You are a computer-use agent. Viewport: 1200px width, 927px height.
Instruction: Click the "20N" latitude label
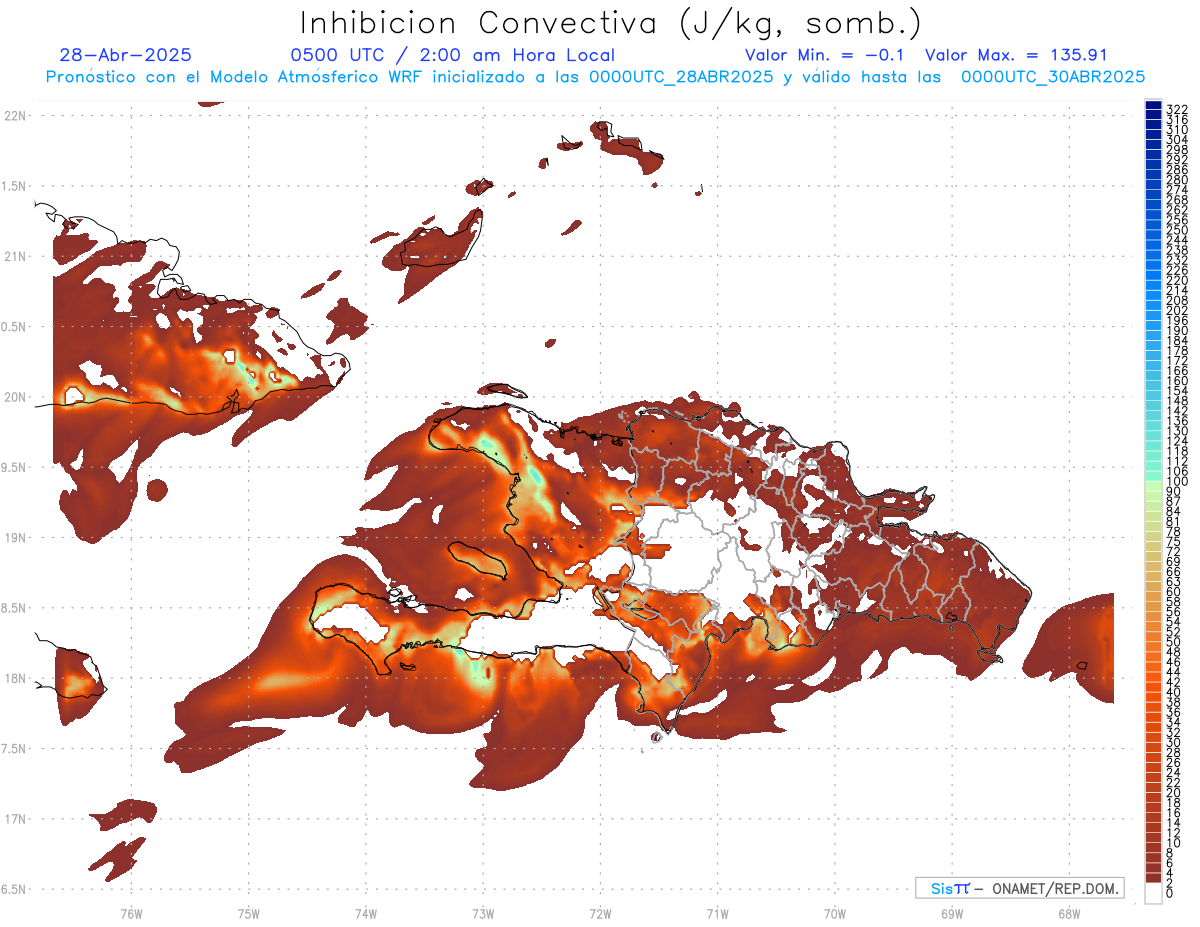(x=15, y=397)
